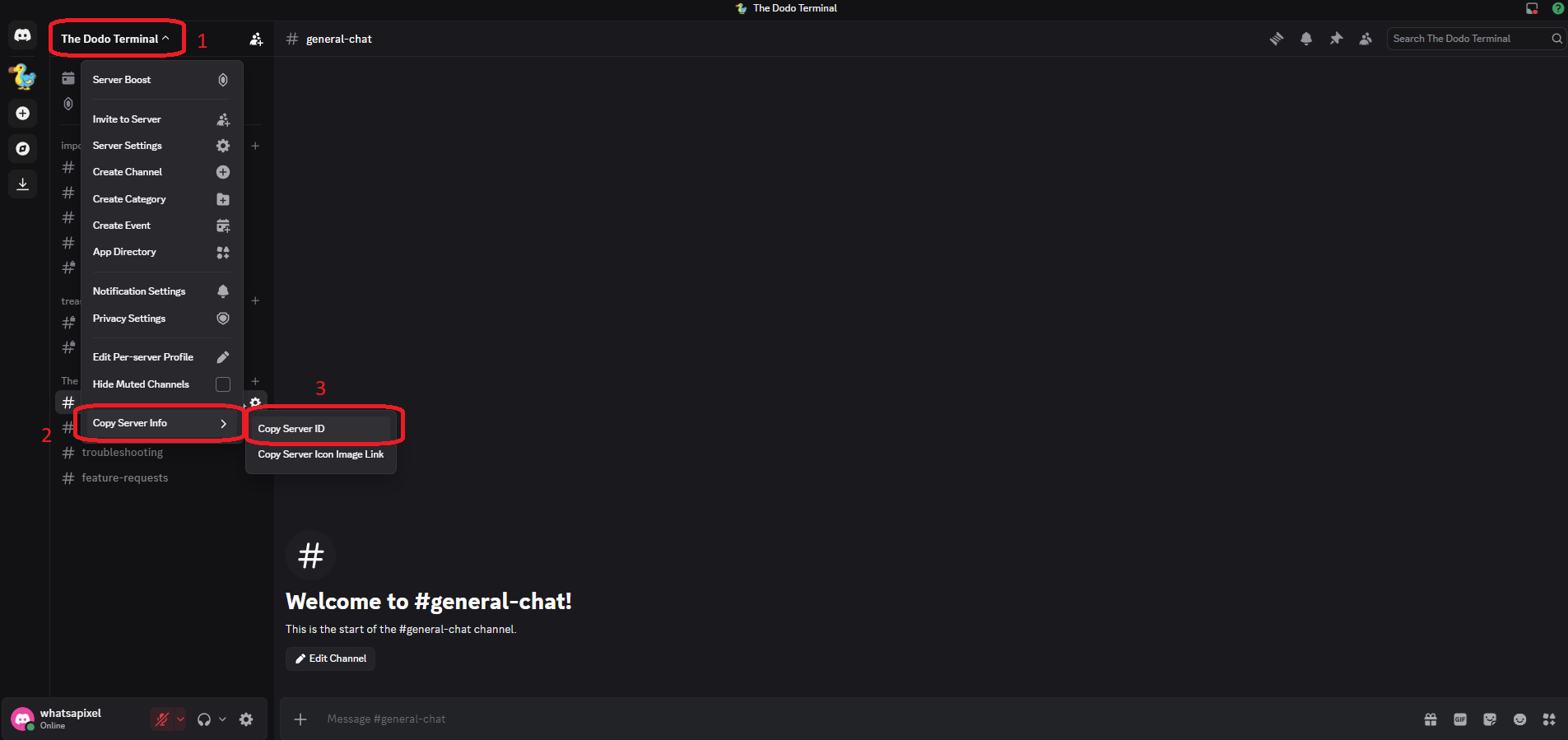Open the gift Nitro icon in message bar
The image size is (1568, 740).
tap(1431, 719)
